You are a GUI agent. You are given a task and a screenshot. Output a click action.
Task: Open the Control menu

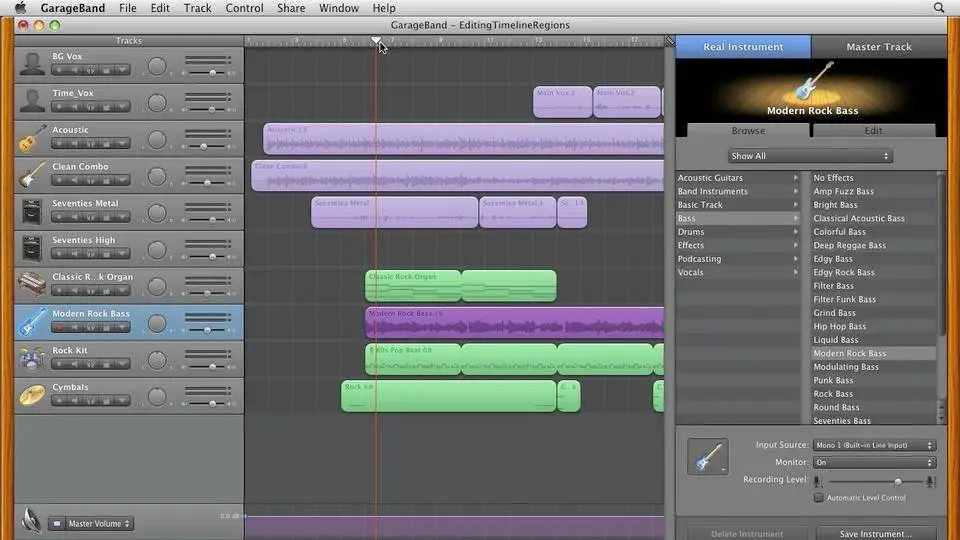tap(244, 8)
